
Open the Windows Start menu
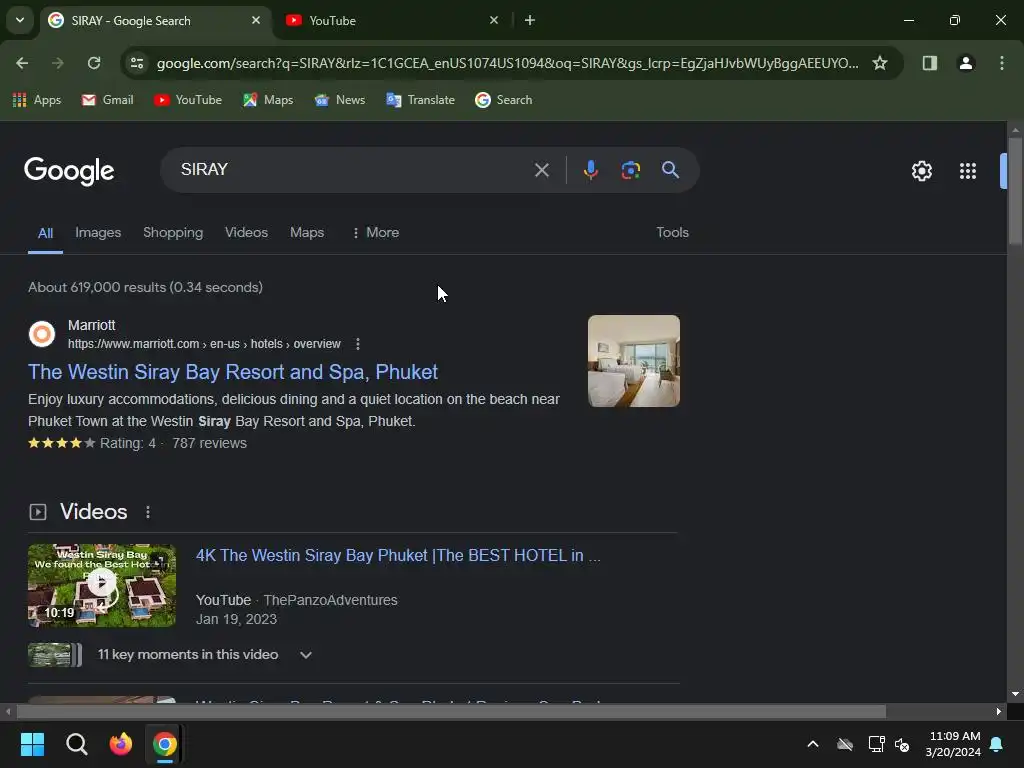[32, 744]
